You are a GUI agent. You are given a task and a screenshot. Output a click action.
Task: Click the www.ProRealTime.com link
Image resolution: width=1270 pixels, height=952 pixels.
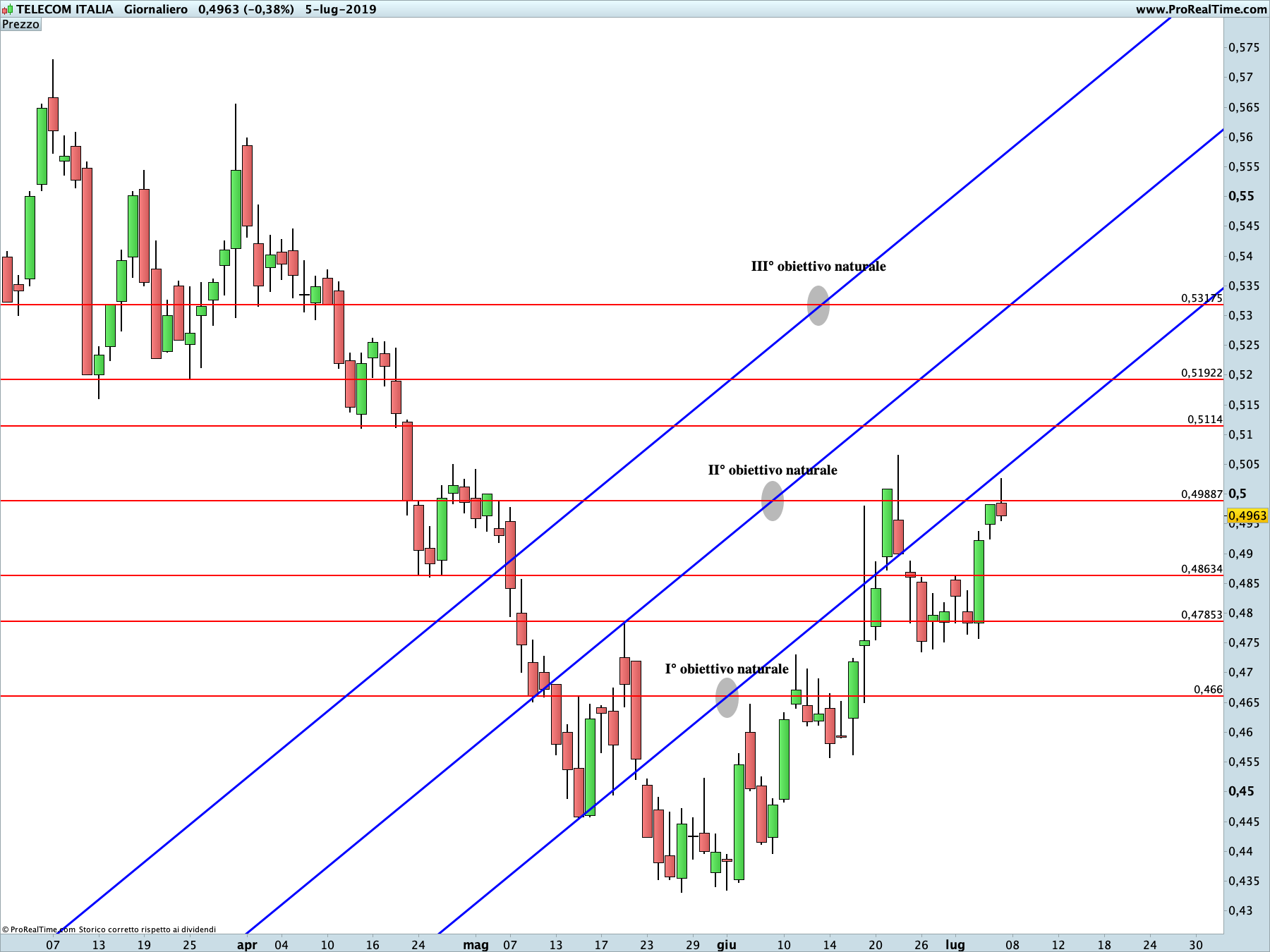1201,9
